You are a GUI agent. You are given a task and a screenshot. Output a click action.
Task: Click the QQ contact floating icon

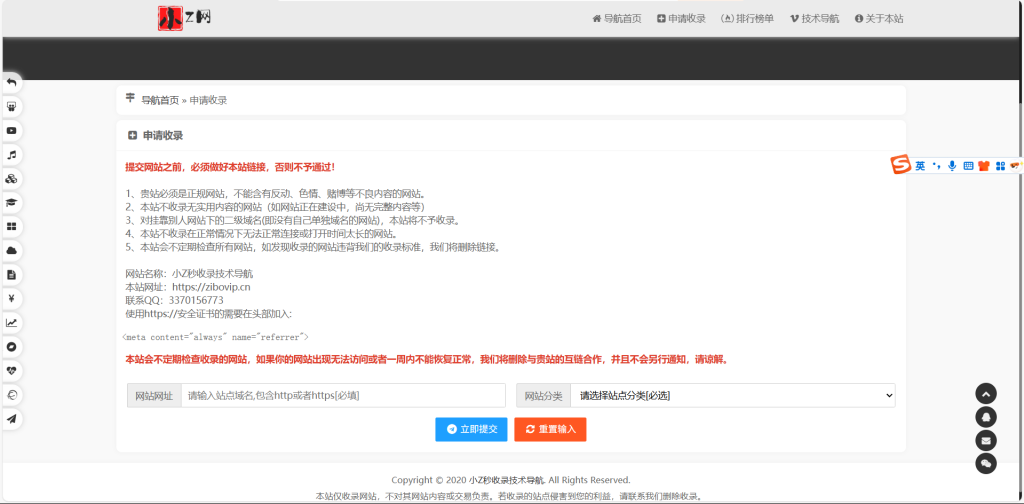986,417
